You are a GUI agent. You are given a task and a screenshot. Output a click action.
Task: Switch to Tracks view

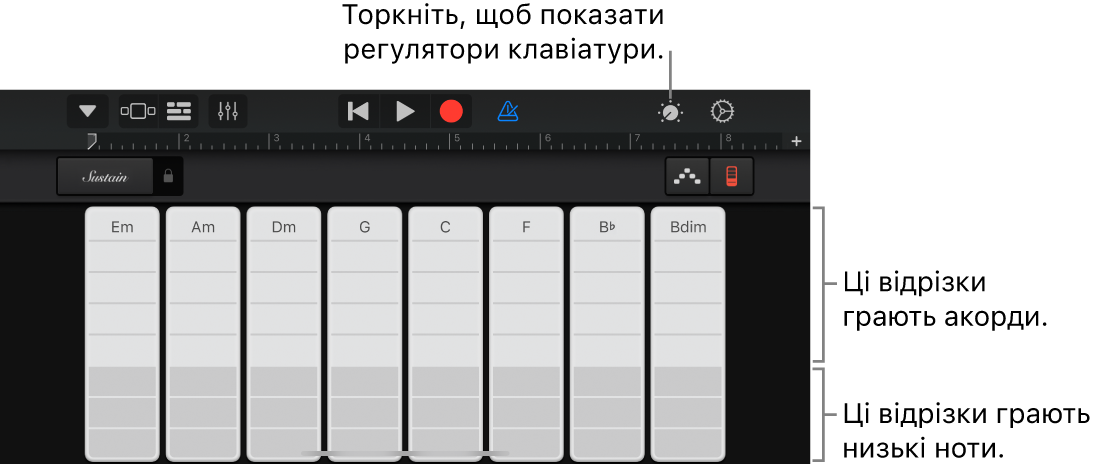(179, 111)
